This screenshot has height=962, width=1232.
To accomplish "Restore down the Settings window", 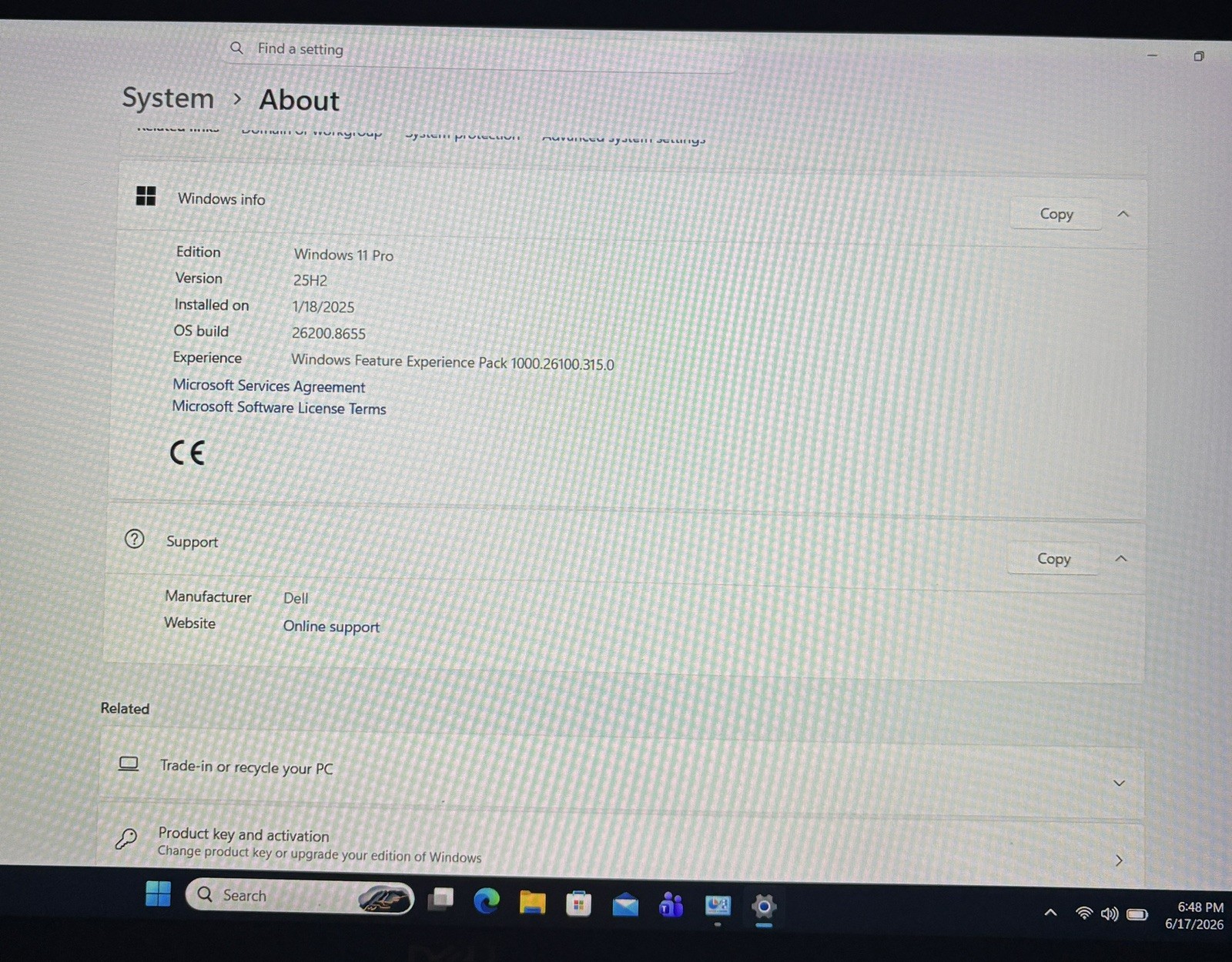I will click(1199, 56).
